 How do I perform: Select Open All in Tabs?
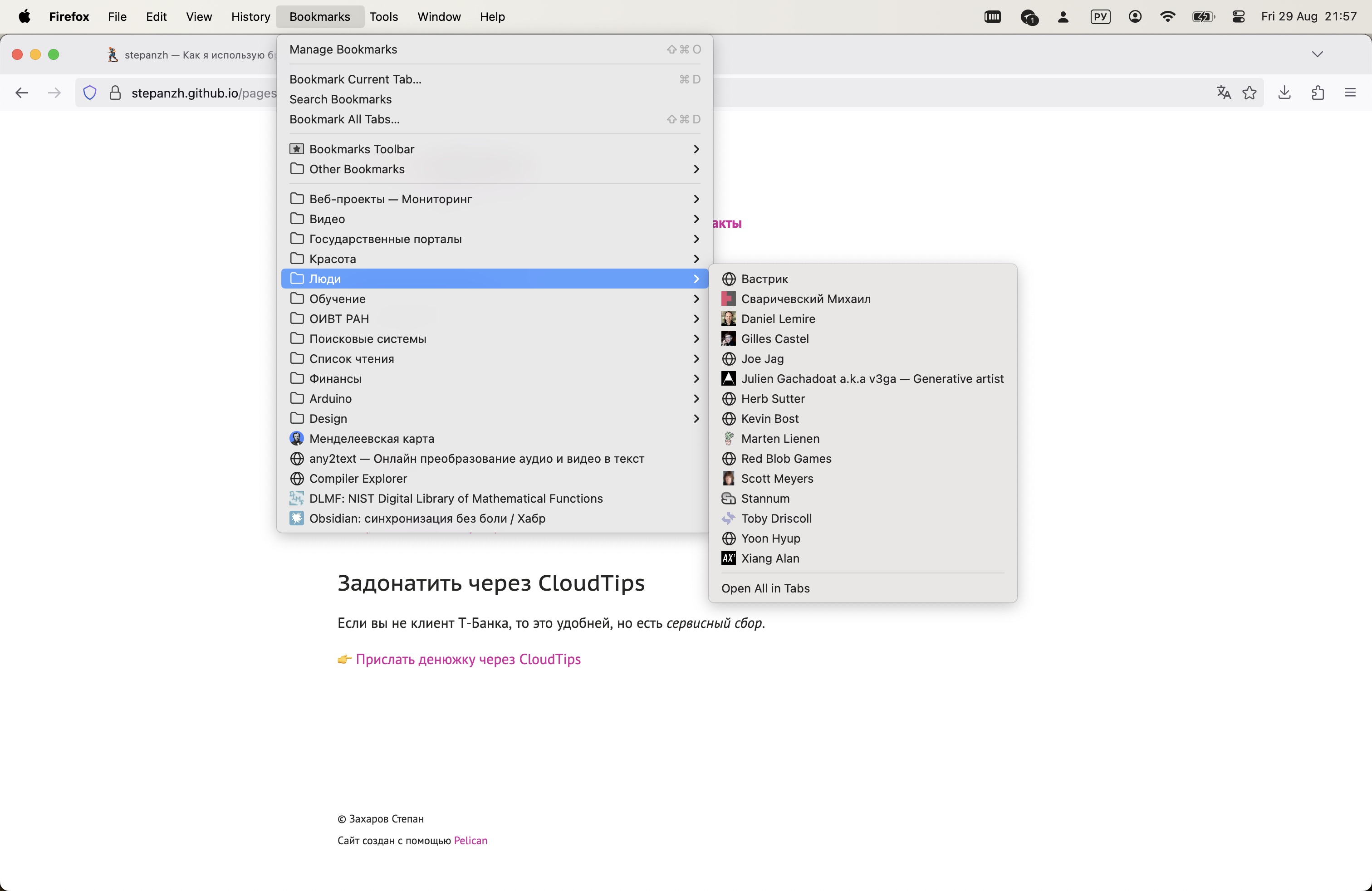click(862, 588)
